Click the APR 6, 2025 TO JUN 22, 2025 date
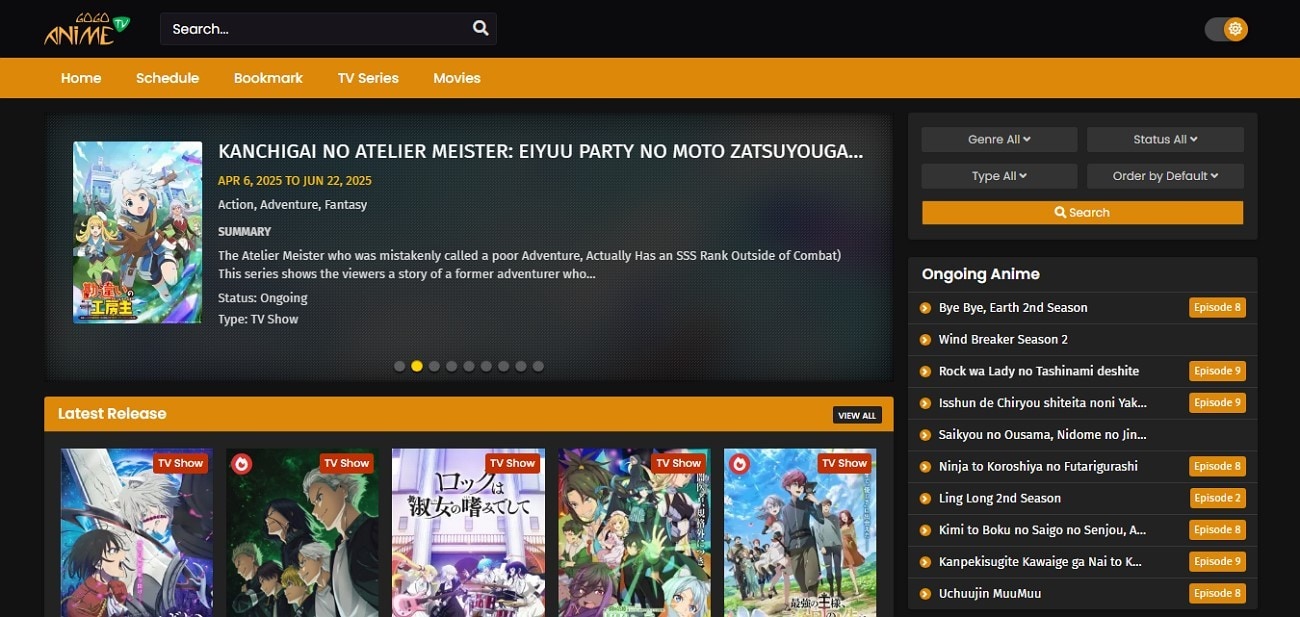The height and width of the screenshot is (617, 1300). [295, 181]
